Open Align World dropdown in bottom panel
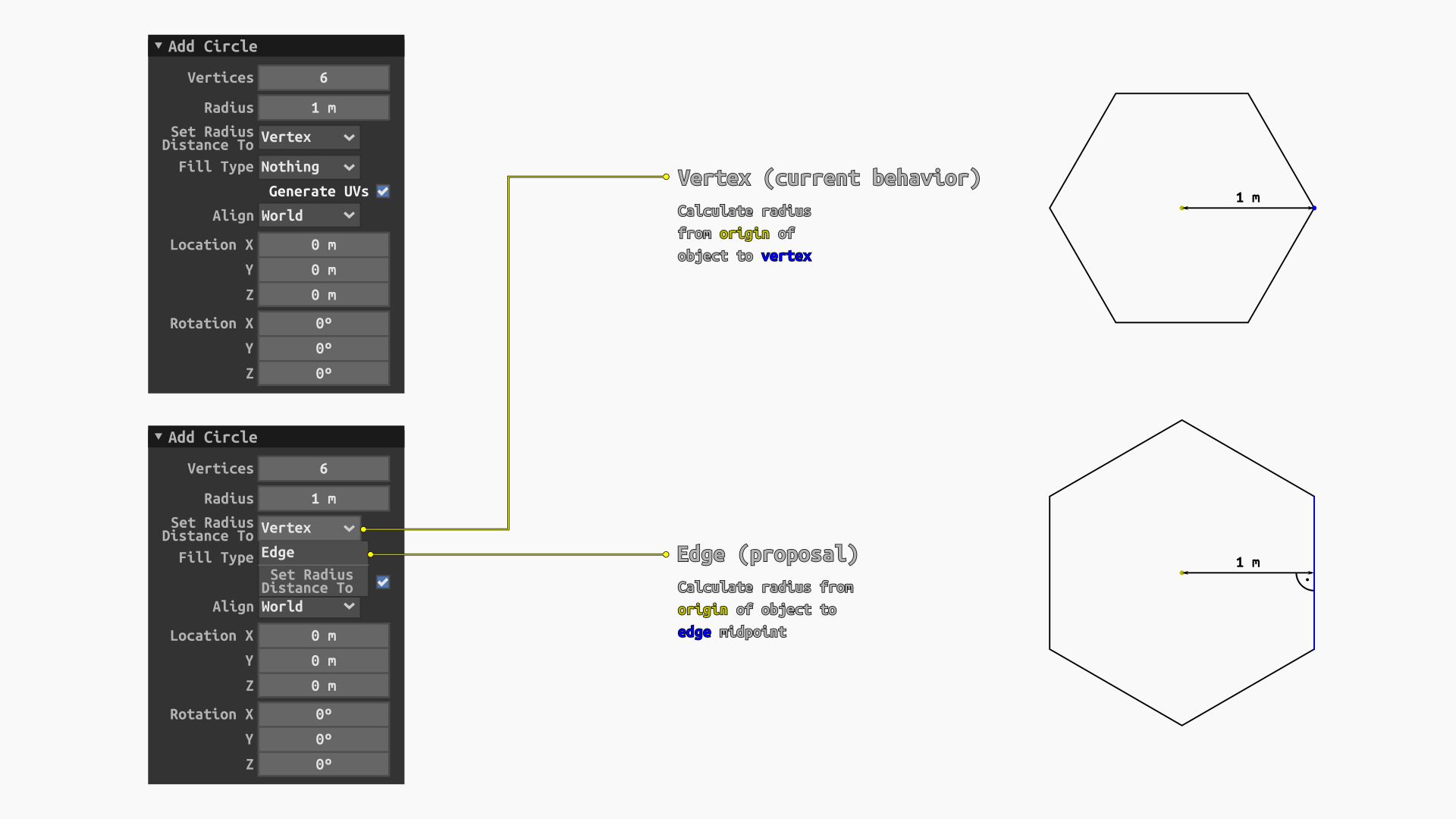 pos(309,607)
